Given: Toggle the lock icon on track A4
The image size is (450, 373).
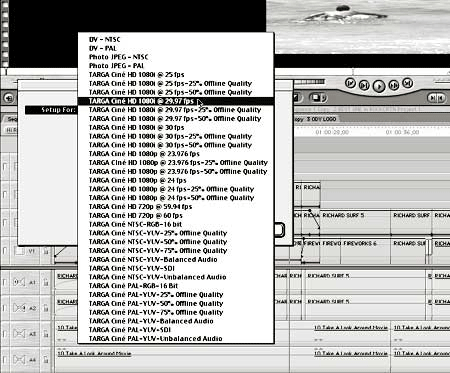Looking at the screenshot, I should [x=46, y=360].
